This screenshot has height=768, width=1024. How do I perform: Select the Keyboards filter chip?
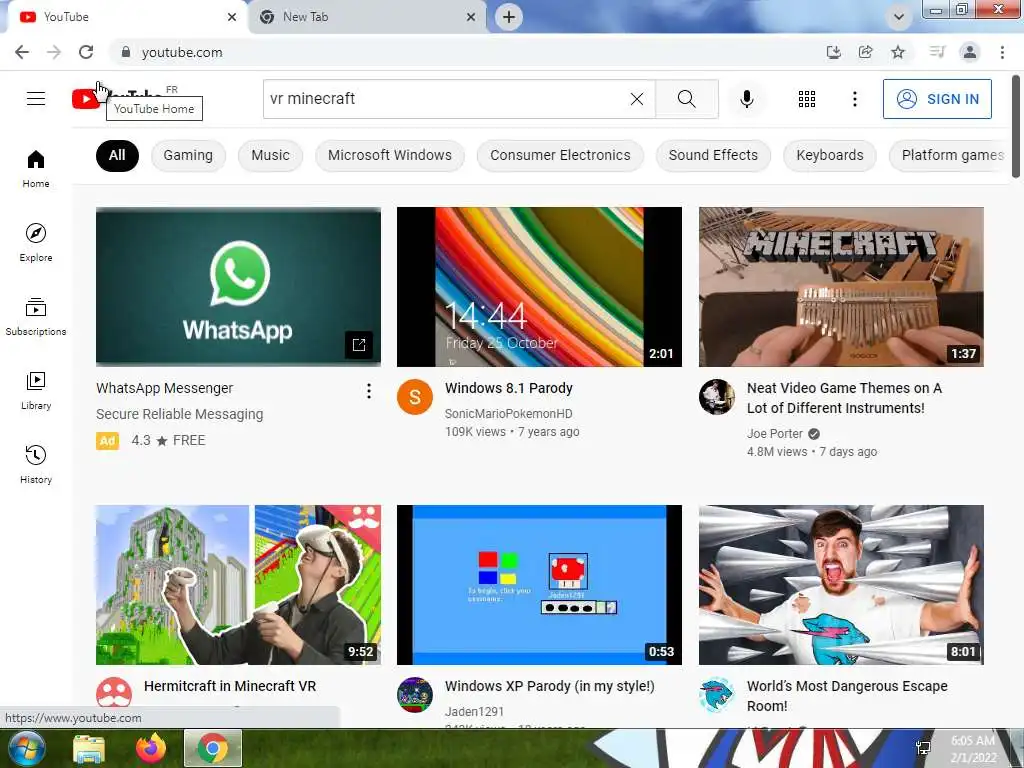pyautogui.click(x=829, y=155)
